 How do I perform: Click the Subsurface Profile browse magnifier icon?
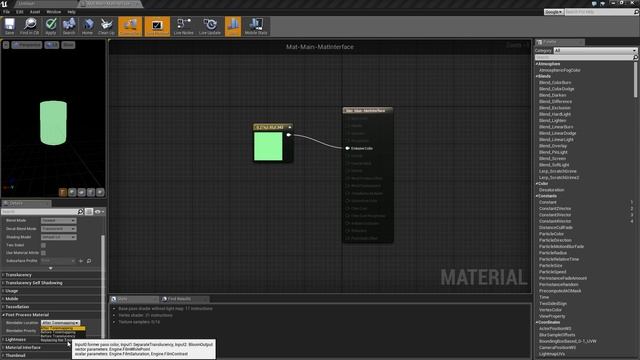pyautogui.click(x=89, y=261)
